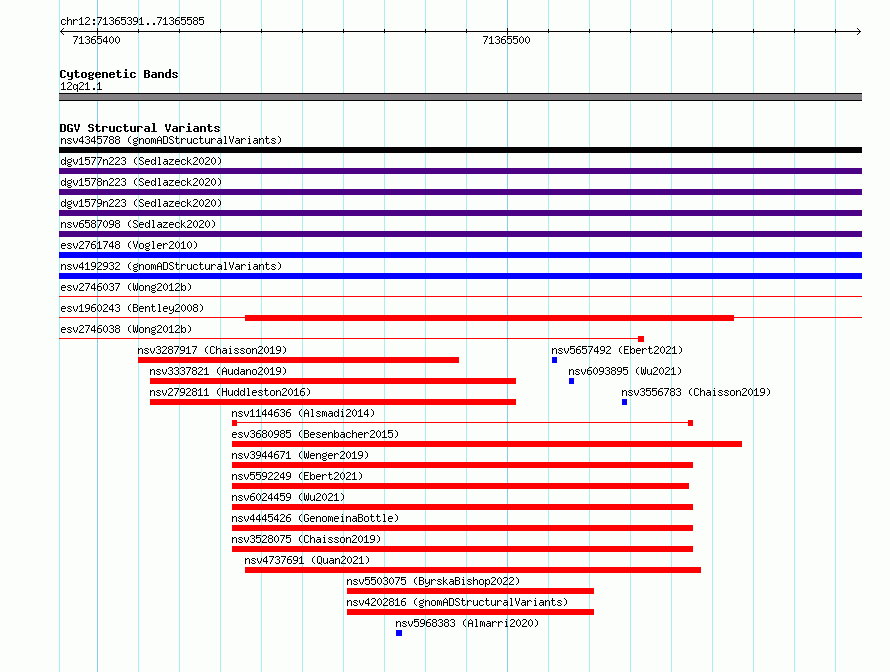Image resolution: width=890 pixels, height=672 pixels.
Task: Click the purple dgv1577n223 variant bar
Action: 460,171
